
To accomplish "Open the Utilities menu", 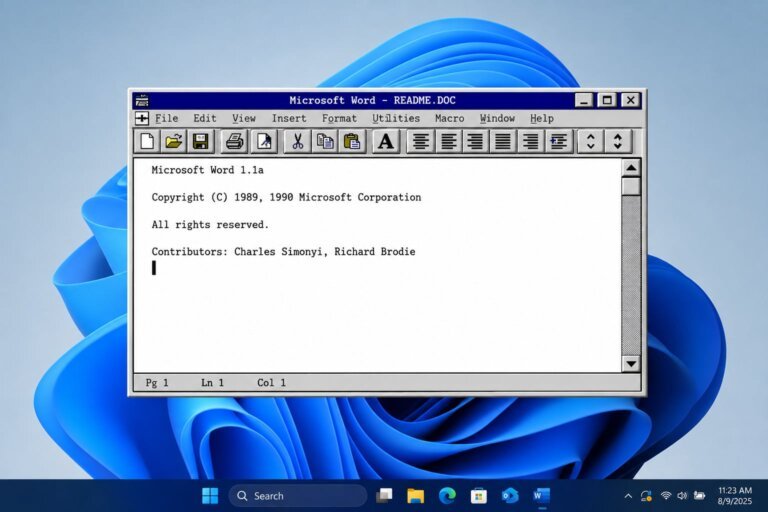I will click(x=396, y=118).
